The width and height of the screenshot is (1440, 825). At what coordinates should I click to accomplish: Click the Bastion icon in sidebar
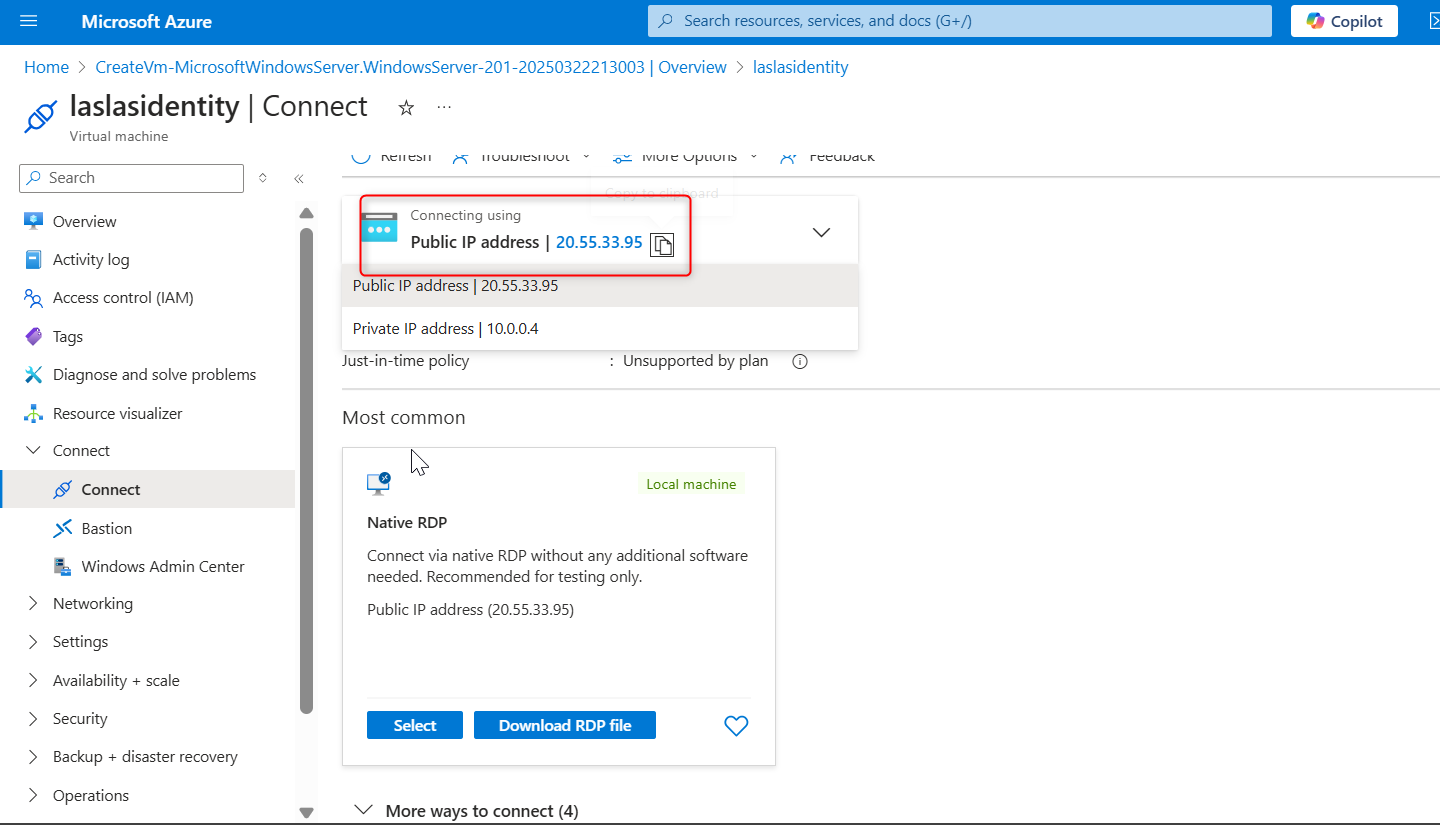point(63,528)
